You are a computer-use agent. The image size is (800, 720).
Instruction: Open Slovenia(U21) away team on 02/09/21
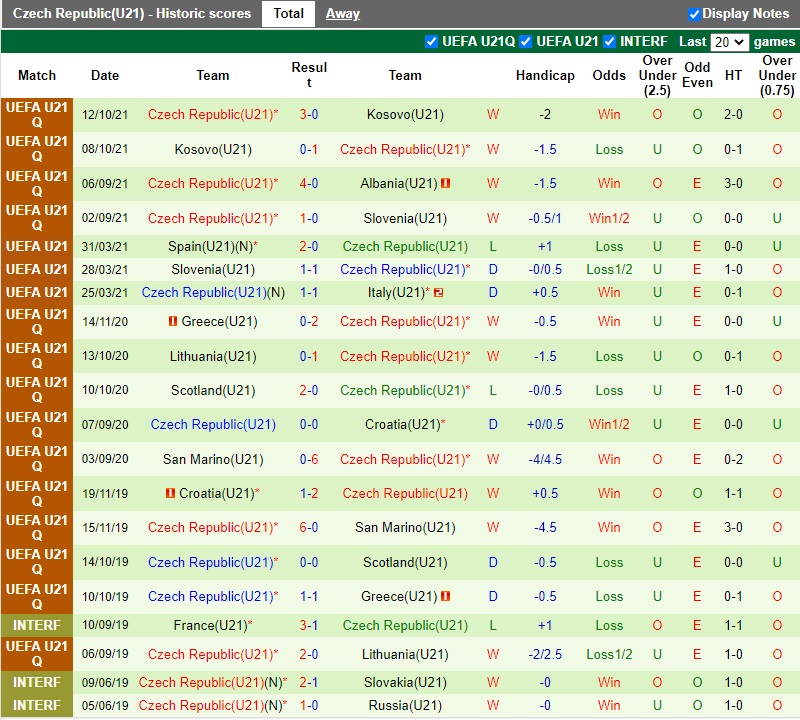(x=405, y=218)
